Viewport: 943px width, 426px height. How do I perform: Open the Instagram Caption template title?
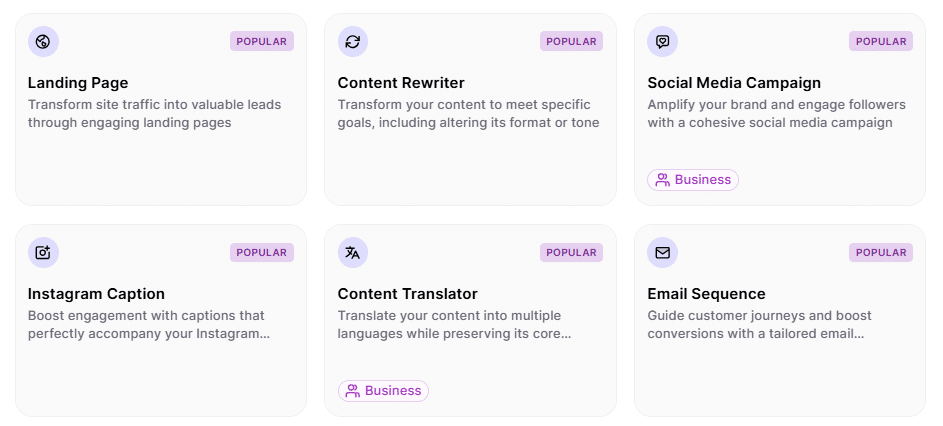pyautogui.click(x=96, y=294)
